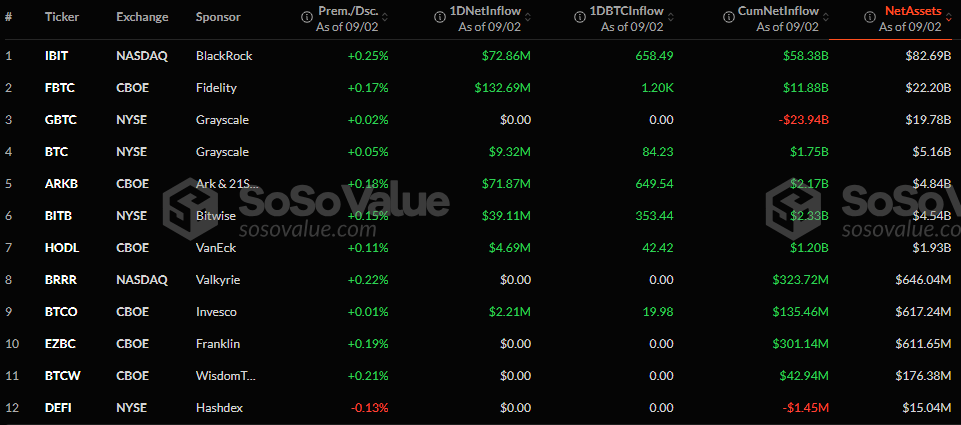Click the # rank column header
Image resolution: width=961 pixels, height=425 pixels.
click(x=9, y=17)
